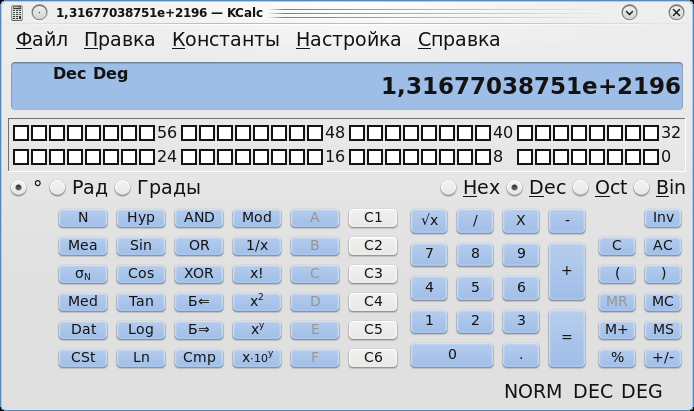Image resolution: width=694 pixels, height=411 pixels.
Task: Click the Ln button
Action: click(141, 357)
